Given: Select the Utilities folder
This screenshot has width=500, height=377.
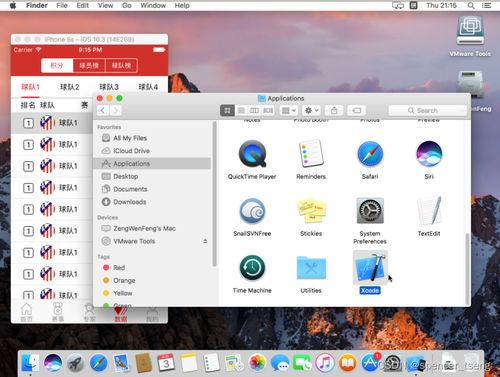Looking at the screenshot, I should tap(311, 268).
